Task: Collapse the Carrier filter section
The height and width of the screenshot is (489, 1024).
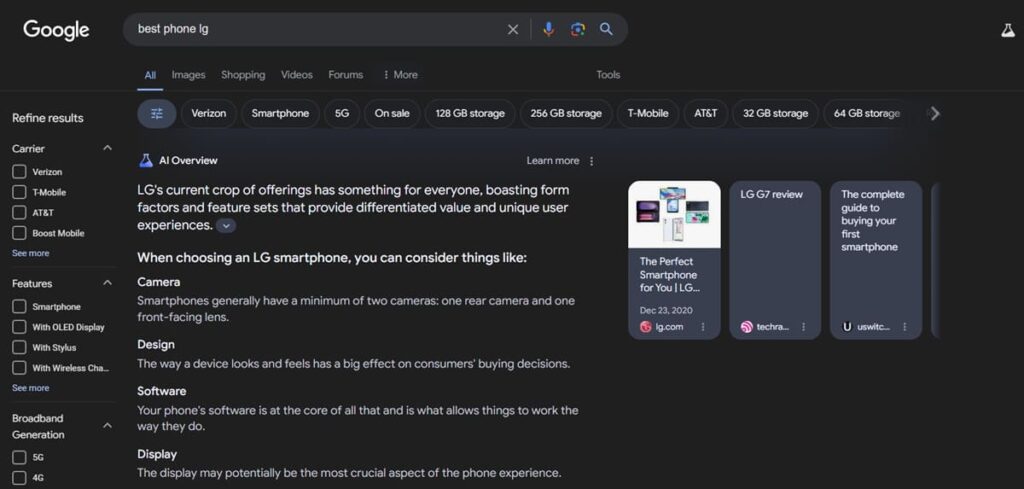Action: coord(107,148)
